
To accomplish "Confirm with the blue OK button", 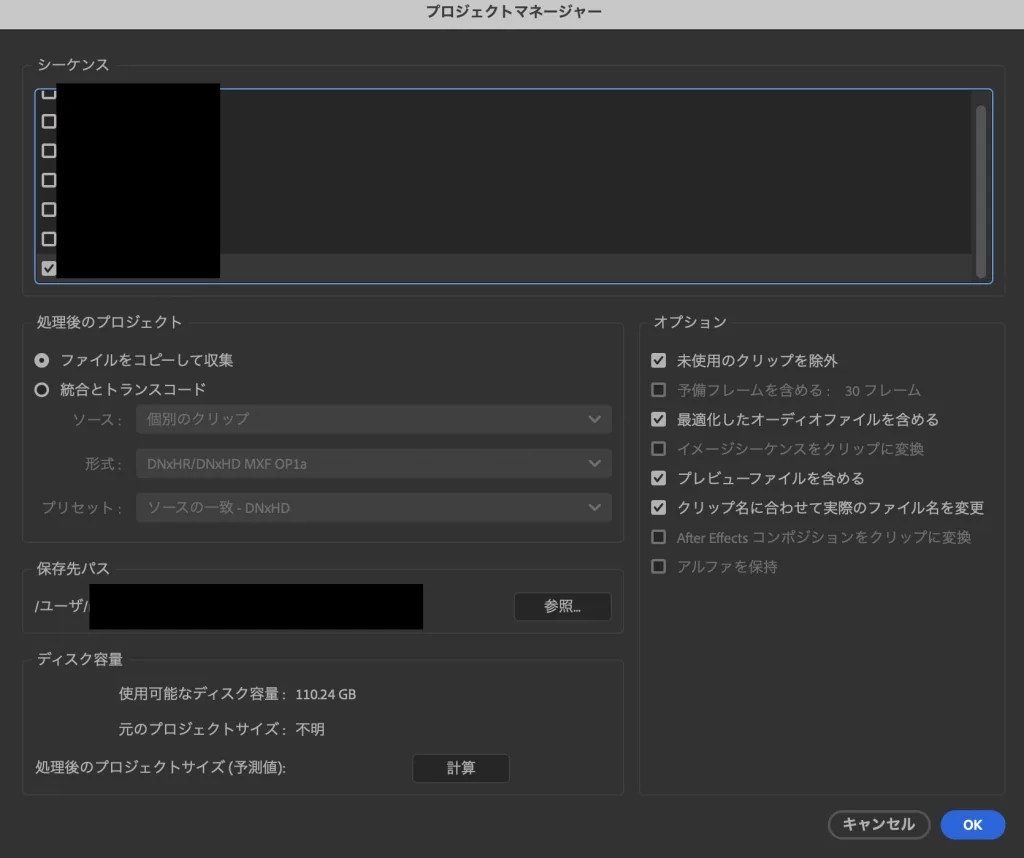I will [x=972, y=825].
